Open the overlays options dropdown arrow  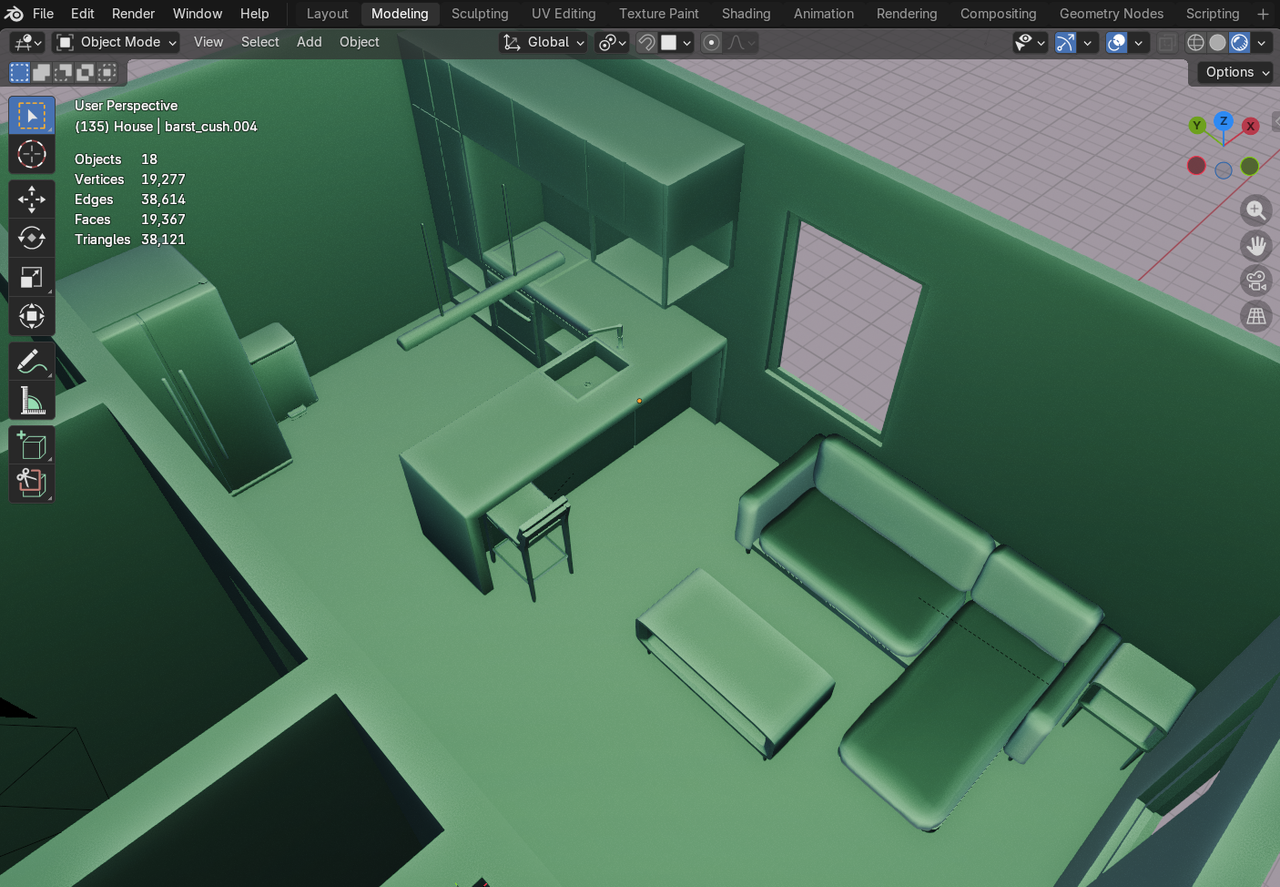pyautogui.click(x=1139, y=42)
